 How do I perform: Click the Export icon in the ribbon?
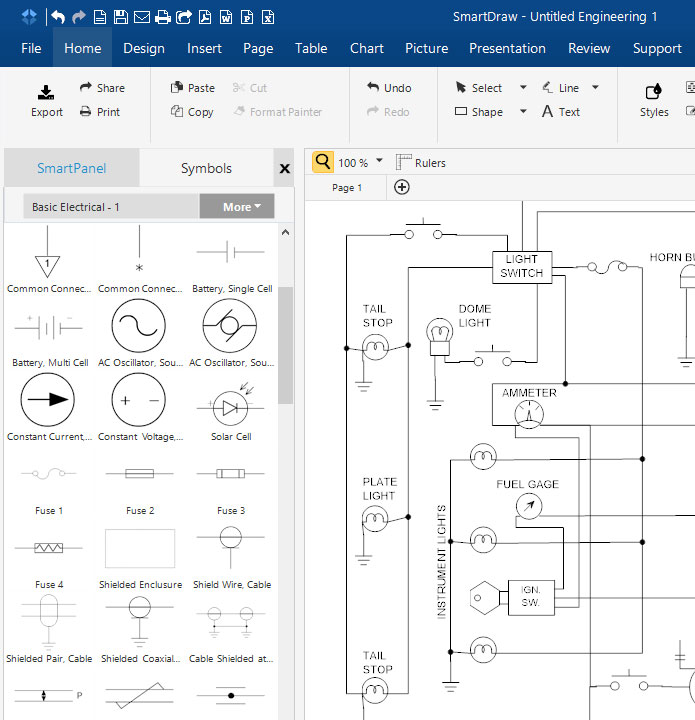pos(46,94)
